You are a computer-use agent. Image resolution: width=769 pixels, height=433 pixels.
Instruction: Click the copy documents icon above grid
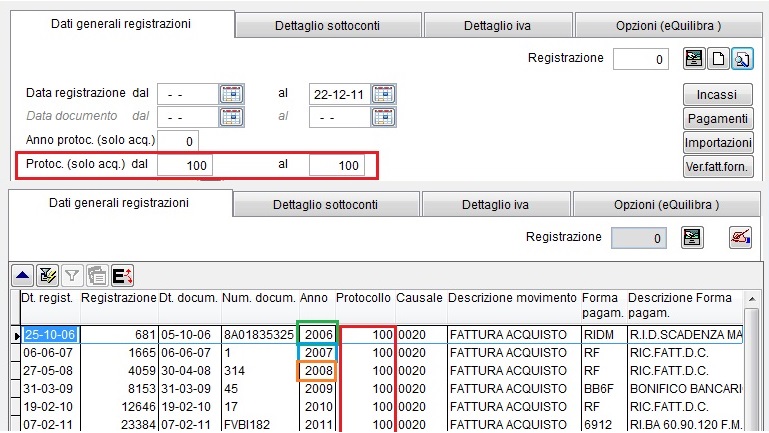[98, 275]
